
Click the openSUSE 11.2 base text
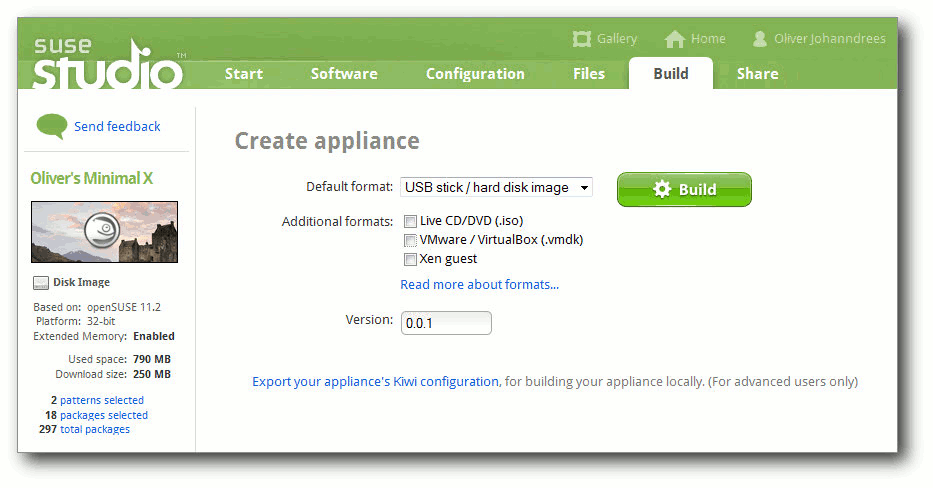tap(124, 307)
